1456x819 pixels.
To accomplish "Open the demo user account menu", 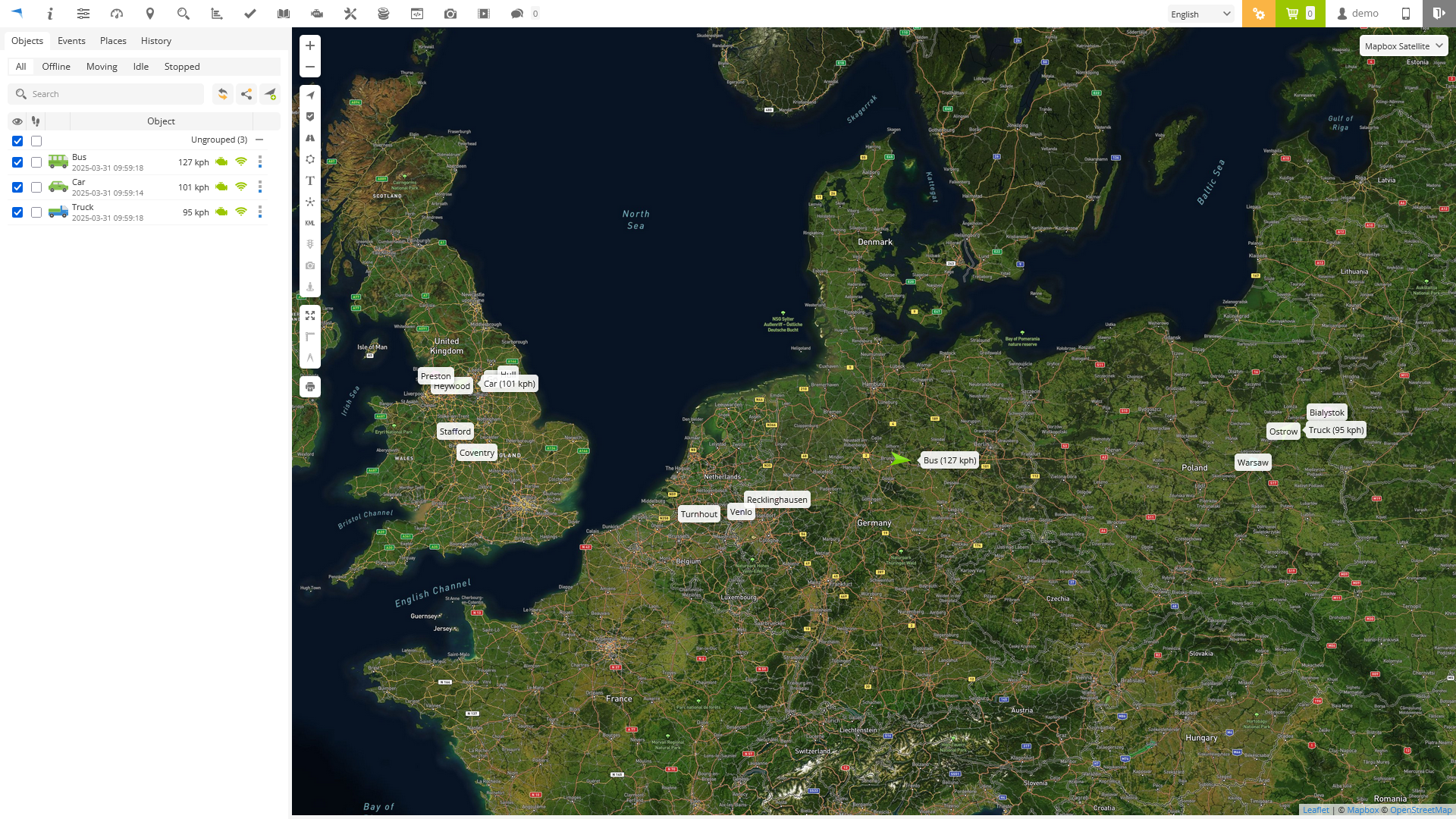I will (1357, 14).
